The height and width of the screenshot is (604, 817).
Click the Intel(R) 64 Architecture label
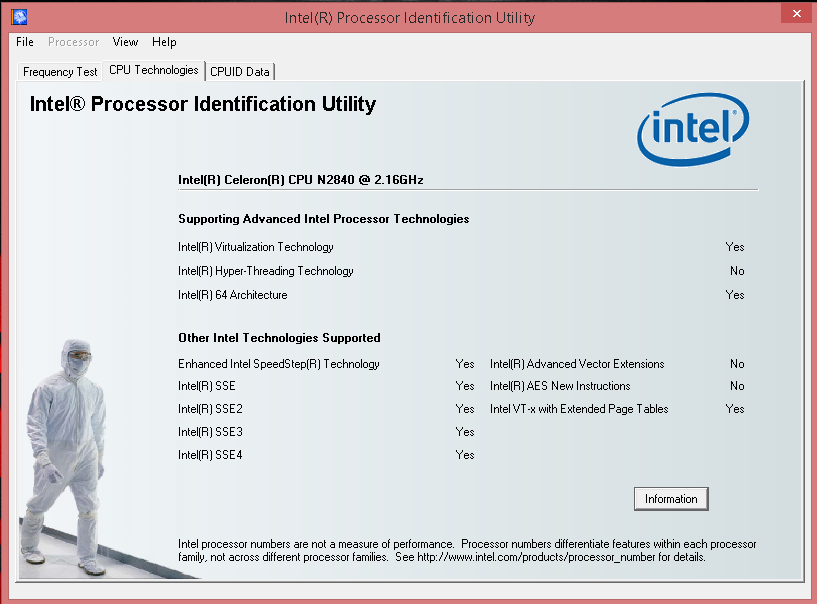point(233,295)
